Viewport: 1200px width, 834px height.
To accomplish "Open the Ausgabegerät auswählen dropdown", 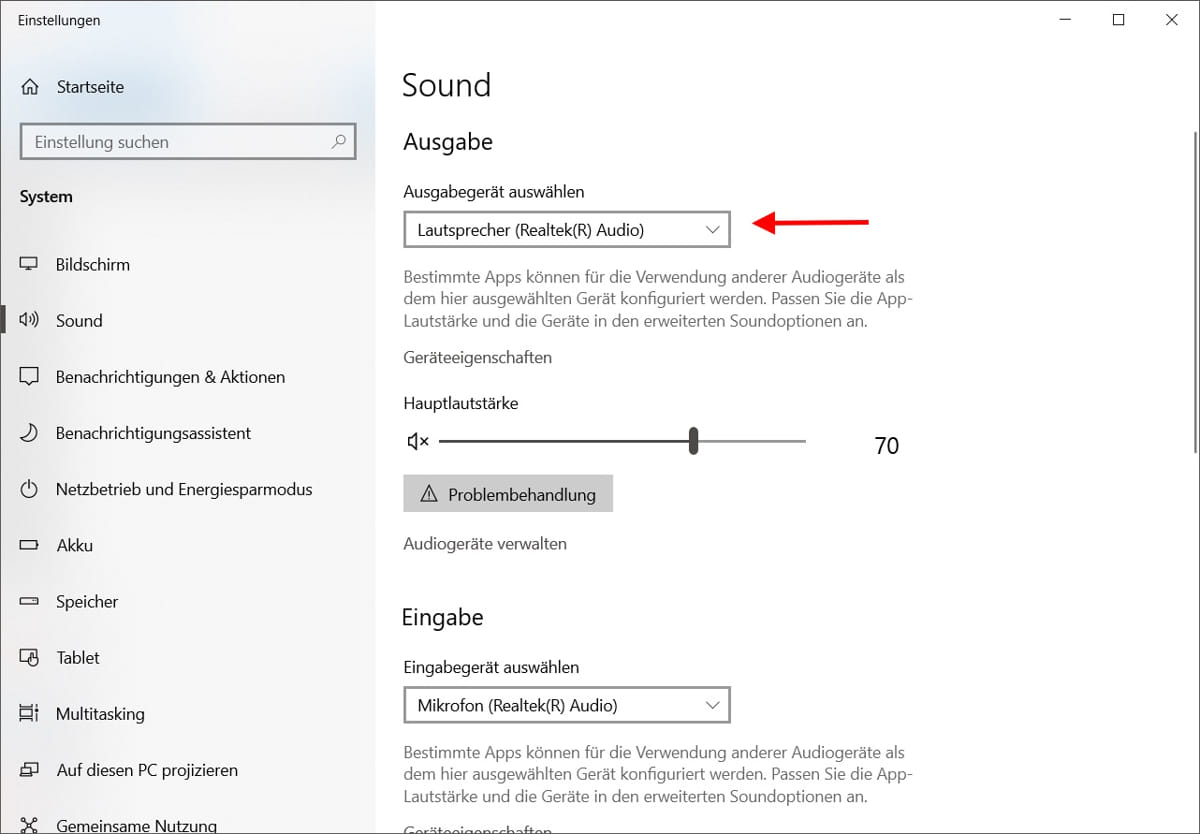I will tap(566, 229).
